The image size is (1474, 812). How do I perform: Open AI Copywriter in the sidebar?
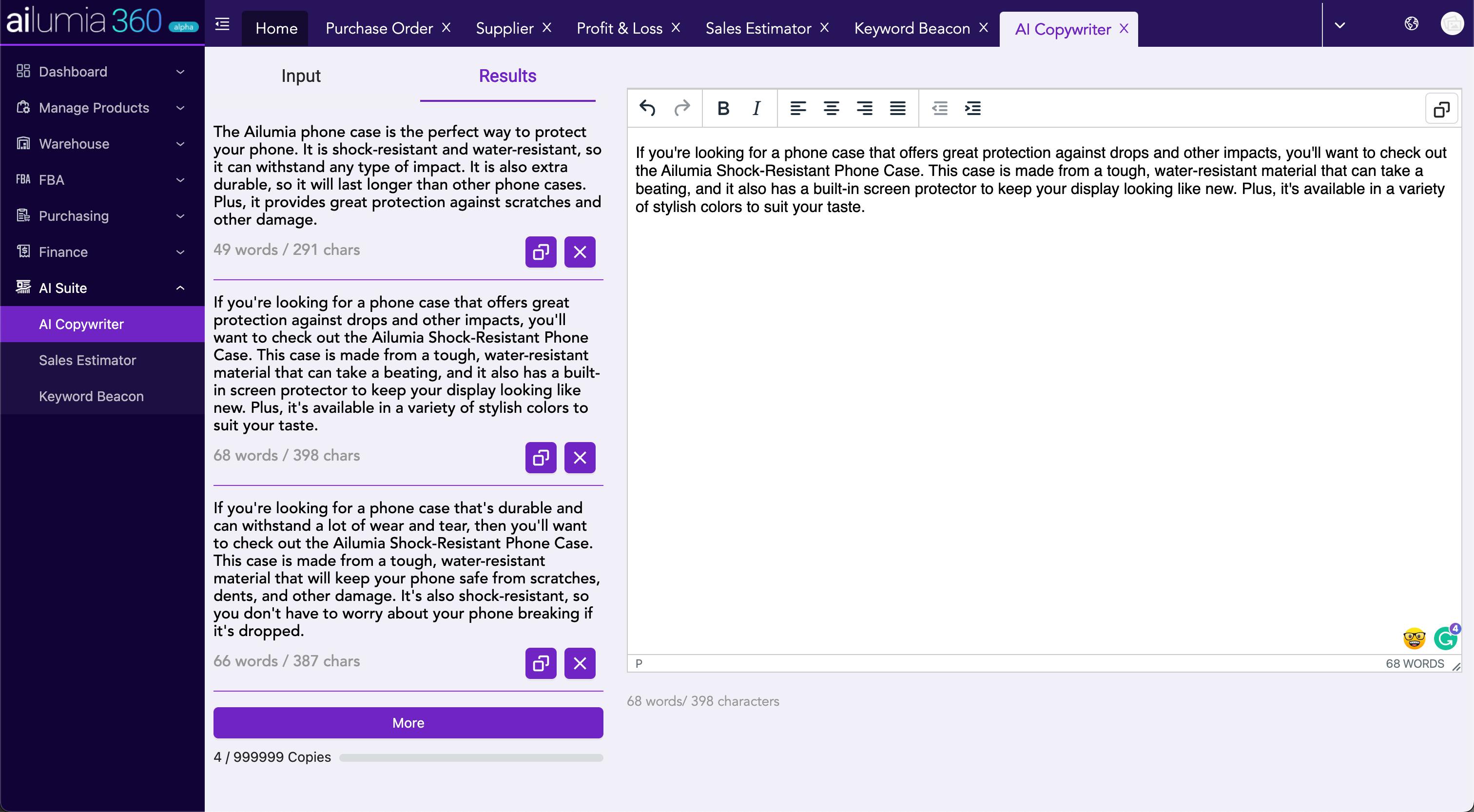point(102,324)
